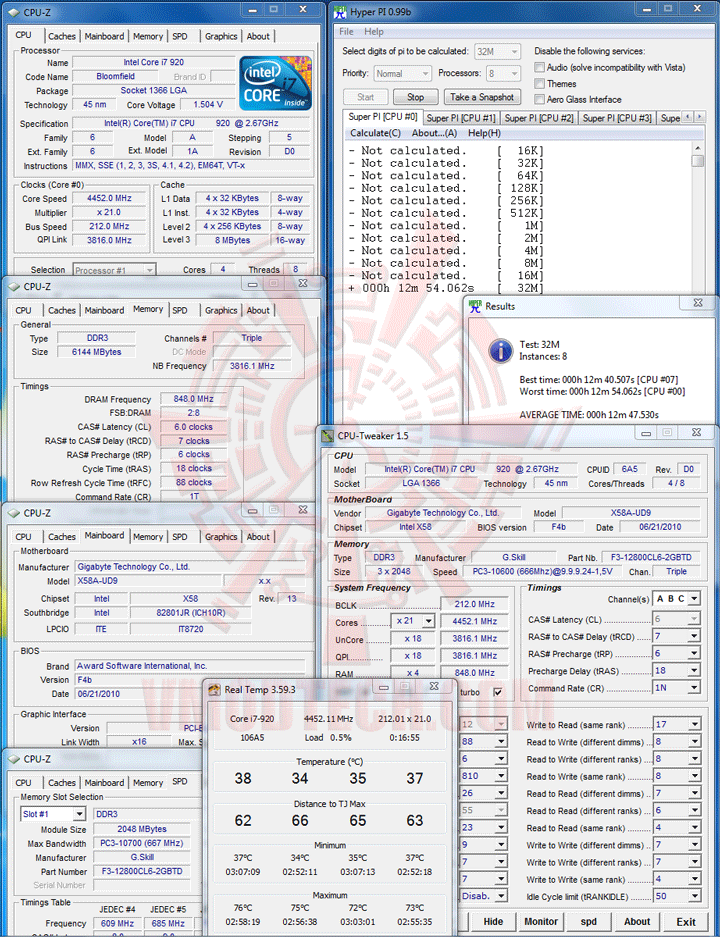The image size is (720, 937).
Task: Click Part Number F3-12800CL6-2GBTD in CPU-Z SPD
Action: (142, 871)
